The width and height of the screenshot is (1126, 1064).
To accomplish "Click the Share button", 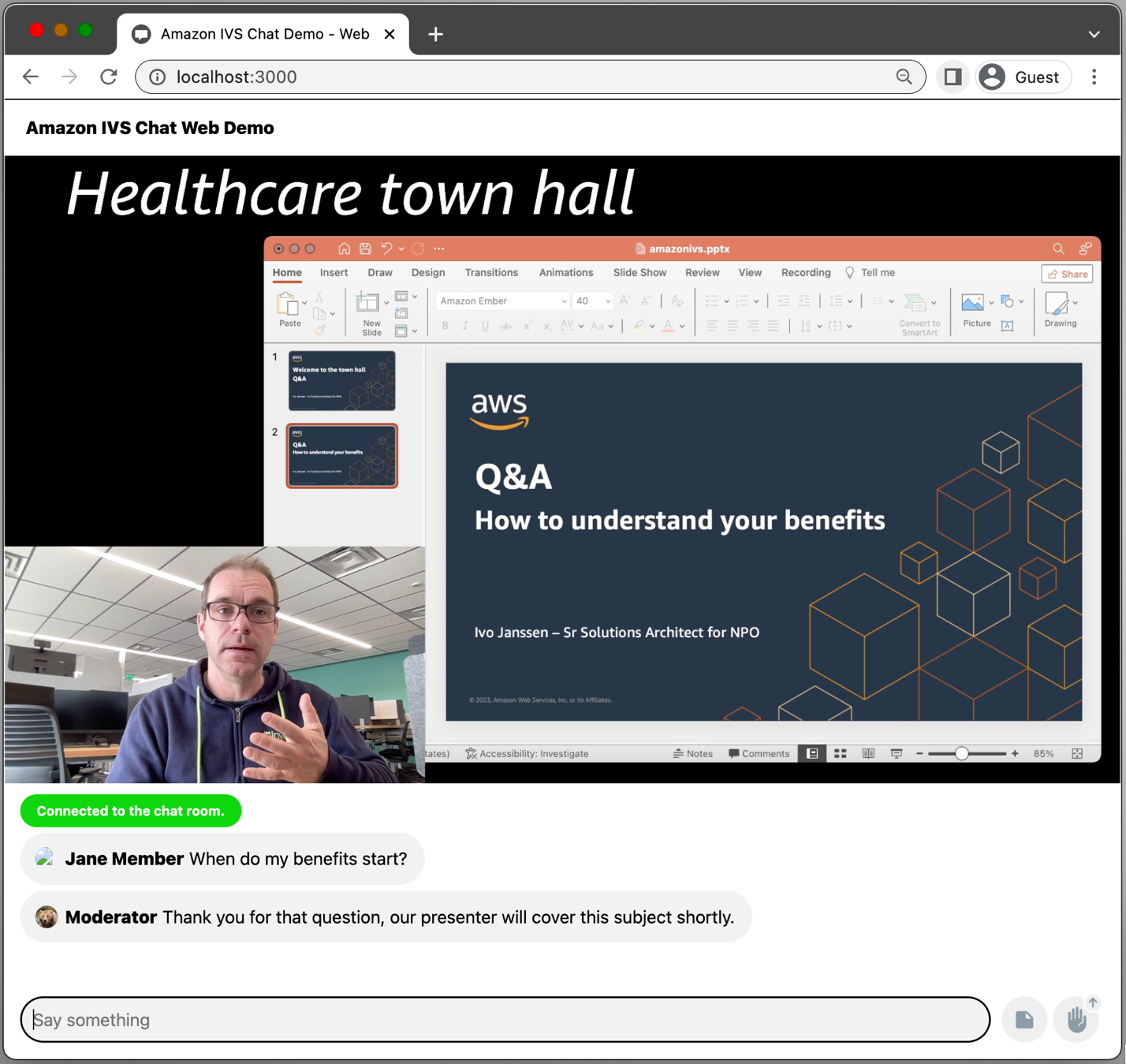I will tap(1066, 274).
